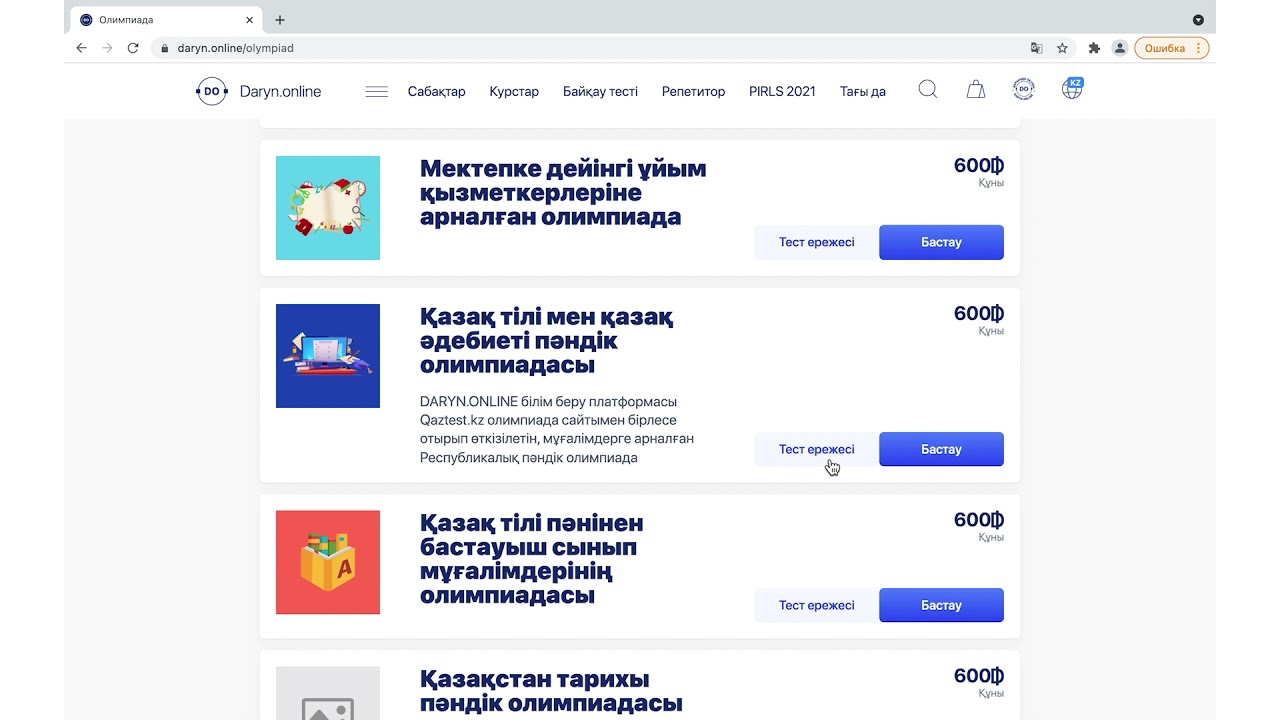Screen dimensions: 1280x720
Task: Reload the page with the refresh icon
Action: tap(133, 48)
